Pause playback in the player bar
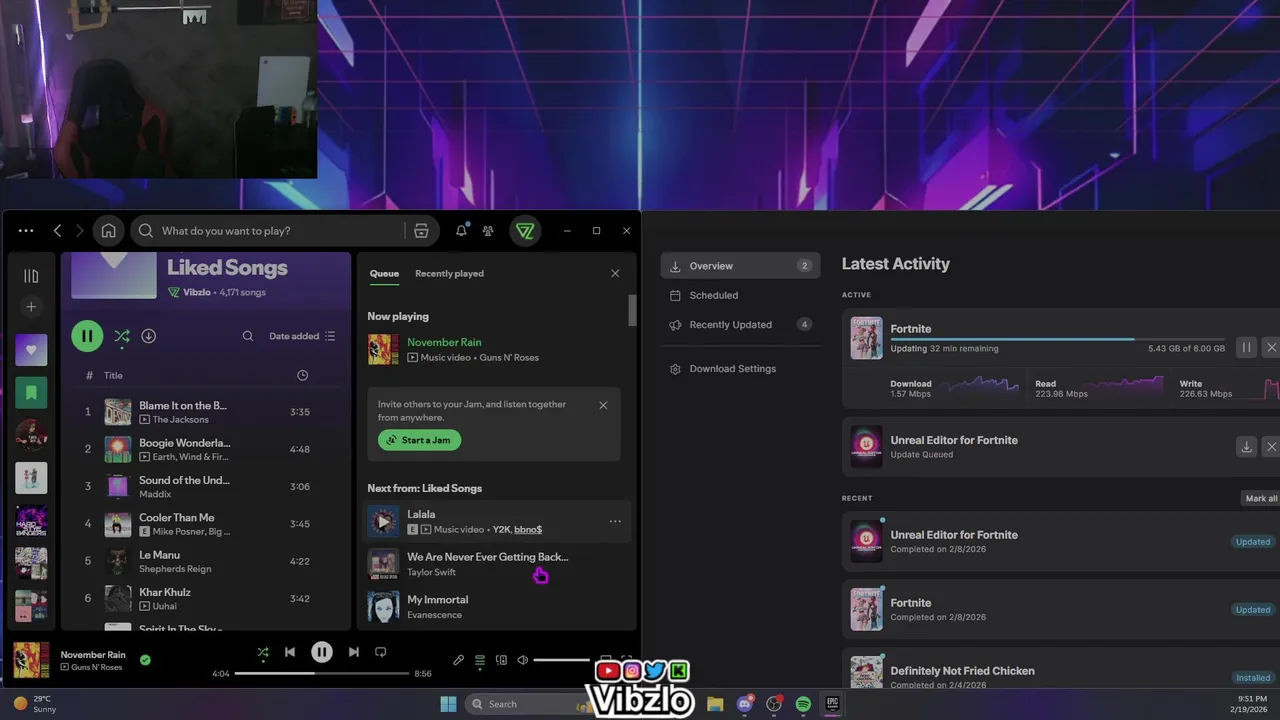 point(321,652)
